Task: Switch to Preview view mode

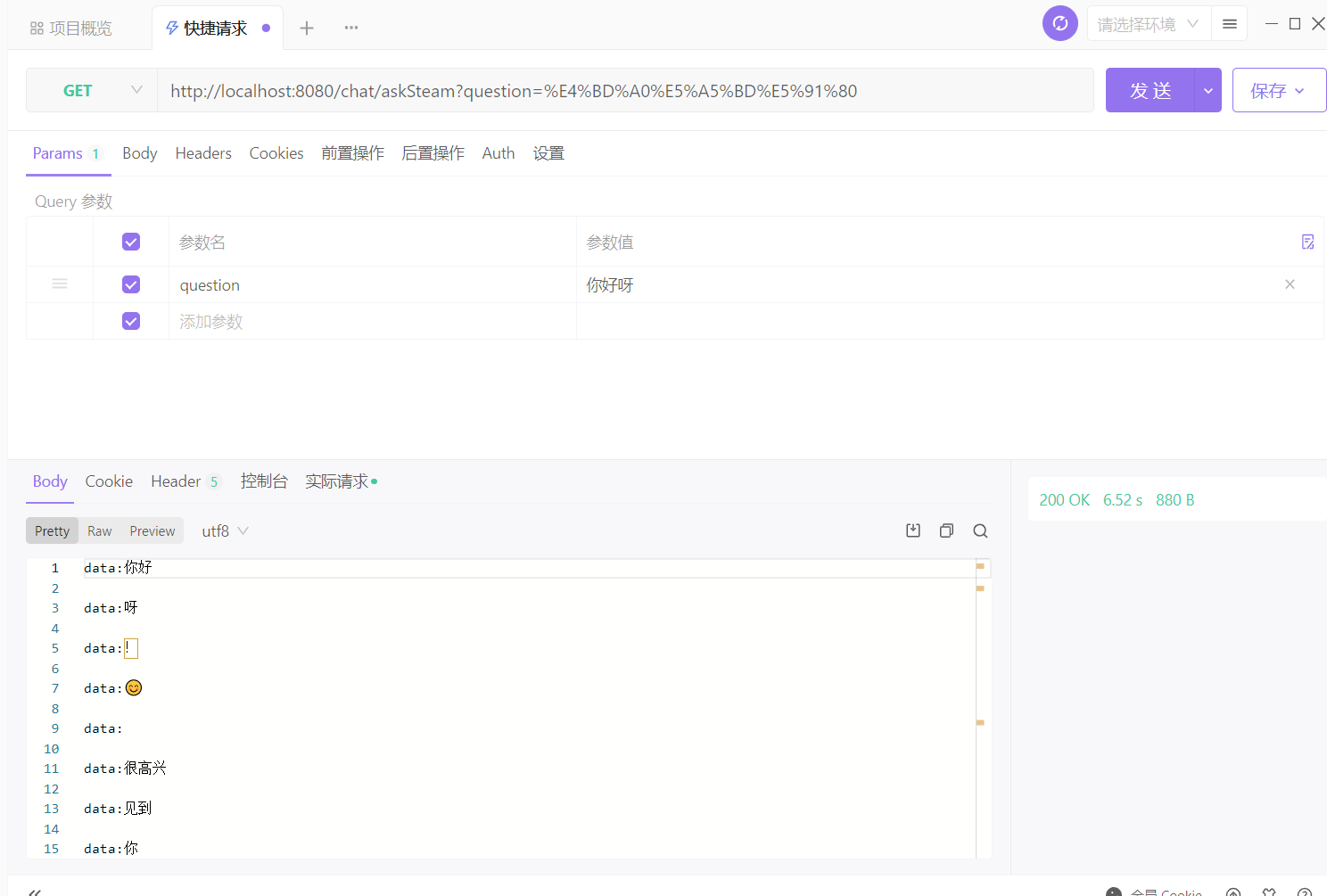Action: (x=152, y=530)
